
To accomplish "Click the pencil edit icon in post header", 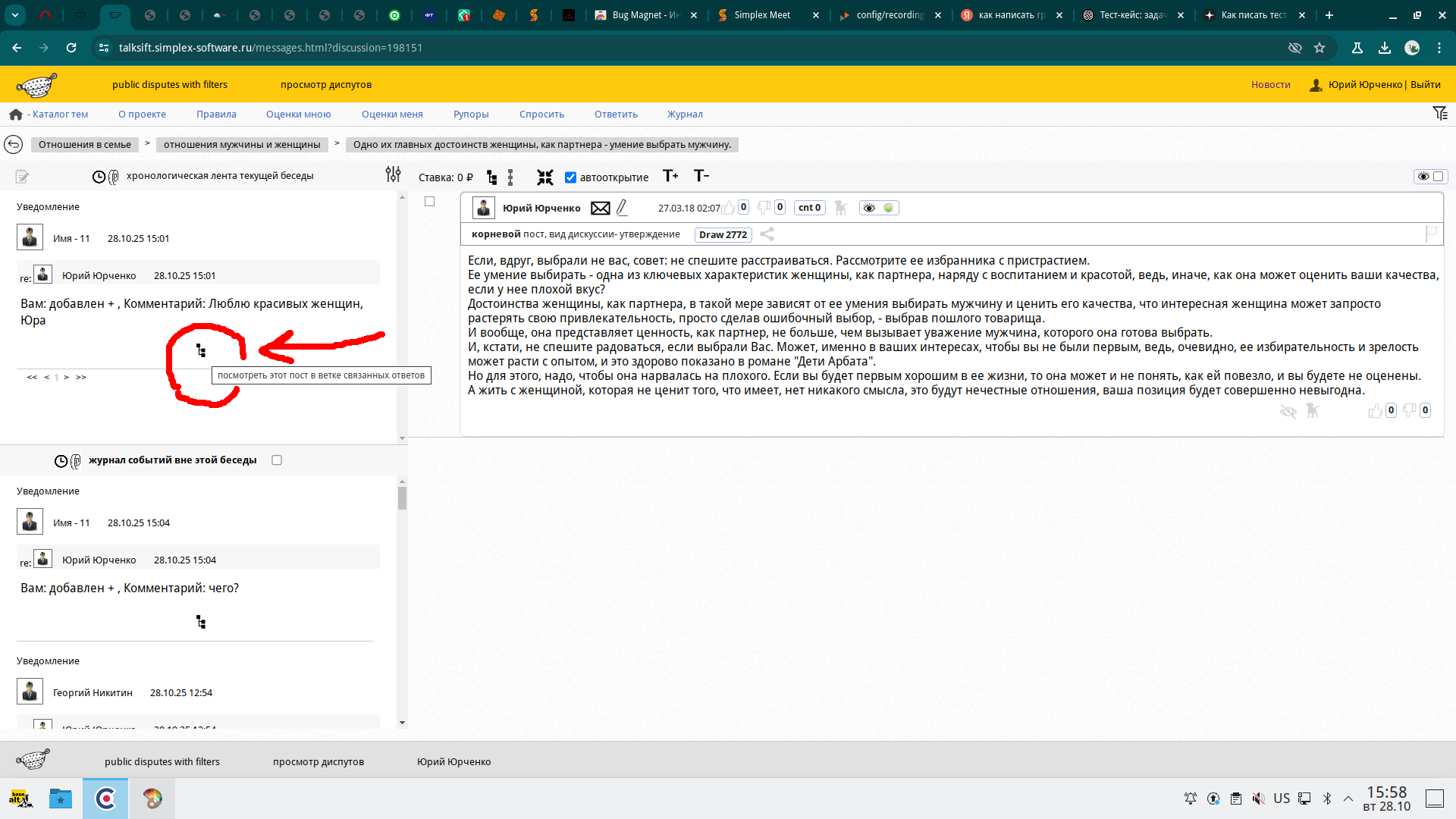I will pyautogui.click(x=622, y=208).
